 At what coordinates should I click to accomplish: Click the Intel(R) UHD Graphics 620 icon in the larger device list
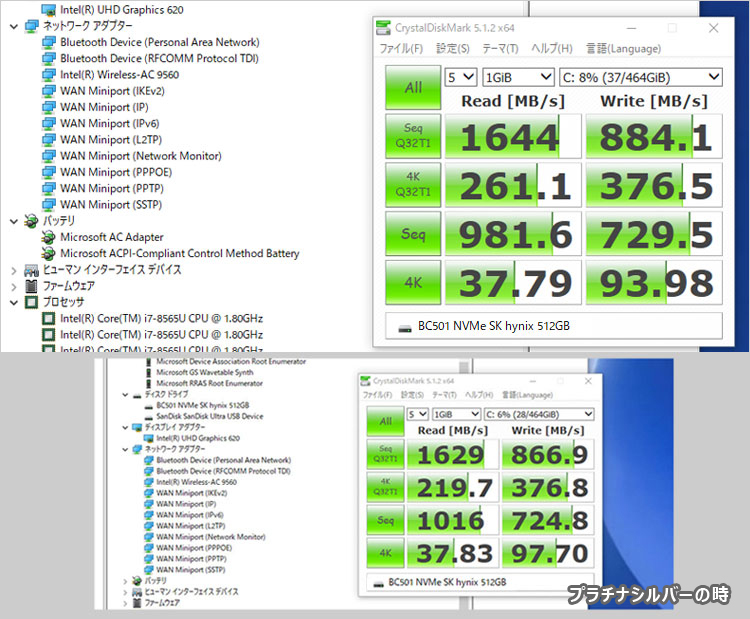pos(48,10)
